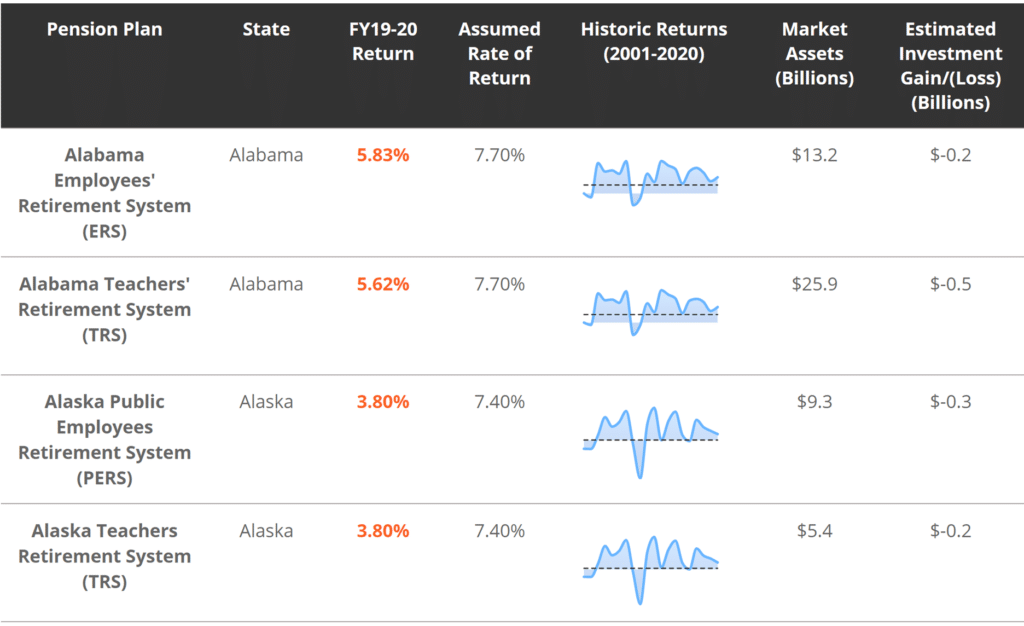Click the Pension Plan column header
The width and height of the screenshot is (1024, 626).
point(104,29)
